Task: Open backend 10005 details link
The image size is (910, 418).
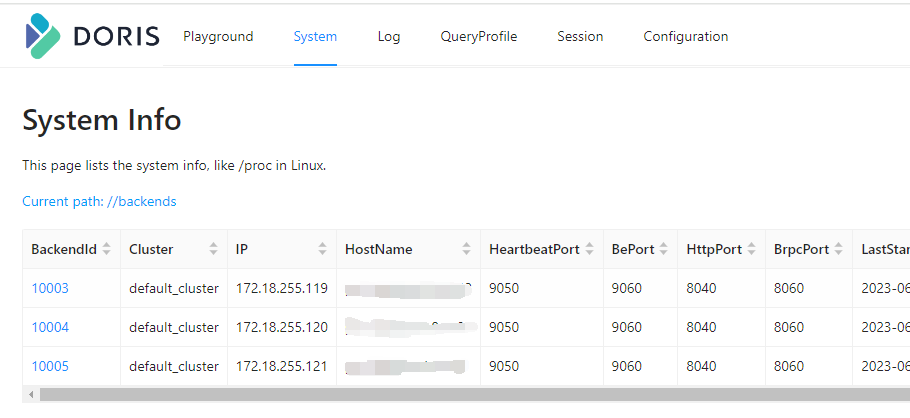Action: (50, 366)
